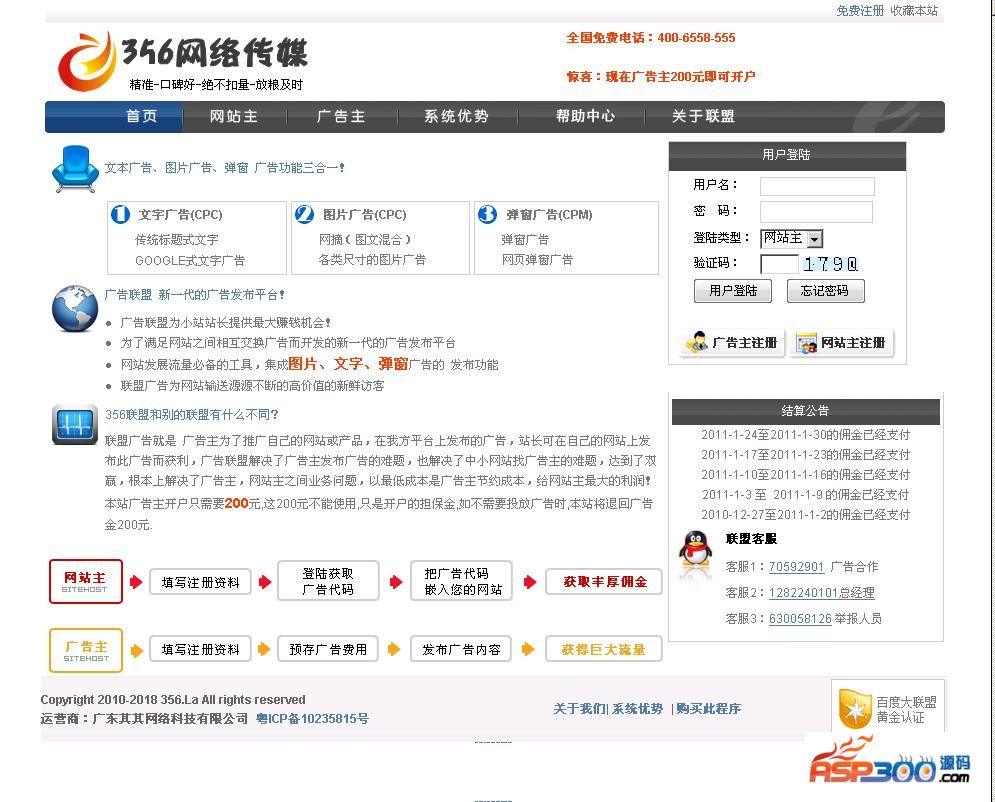Click 2010-12-27至2011-1-2的佣金已经支付 notice

point(805,515)
